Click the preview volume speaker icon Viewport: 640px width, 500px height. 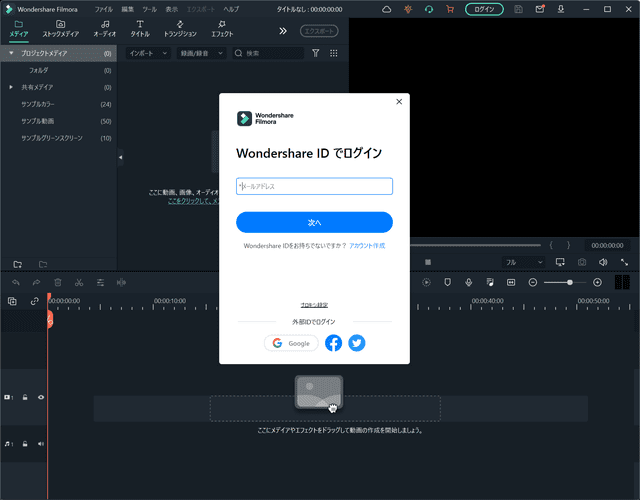[x=603, y=262]
